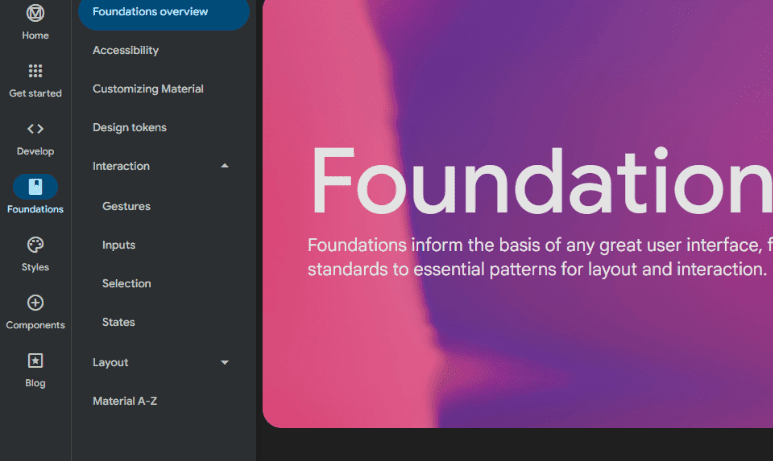Click the Styles label in nav rail

(35, 267)
